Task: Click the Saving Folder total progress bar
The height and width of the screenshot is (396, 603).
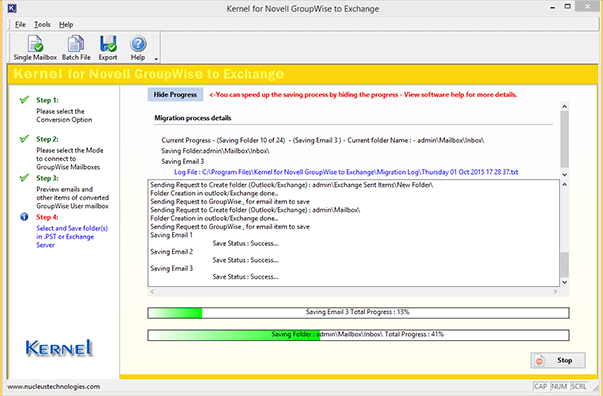Action: point(358,335)
